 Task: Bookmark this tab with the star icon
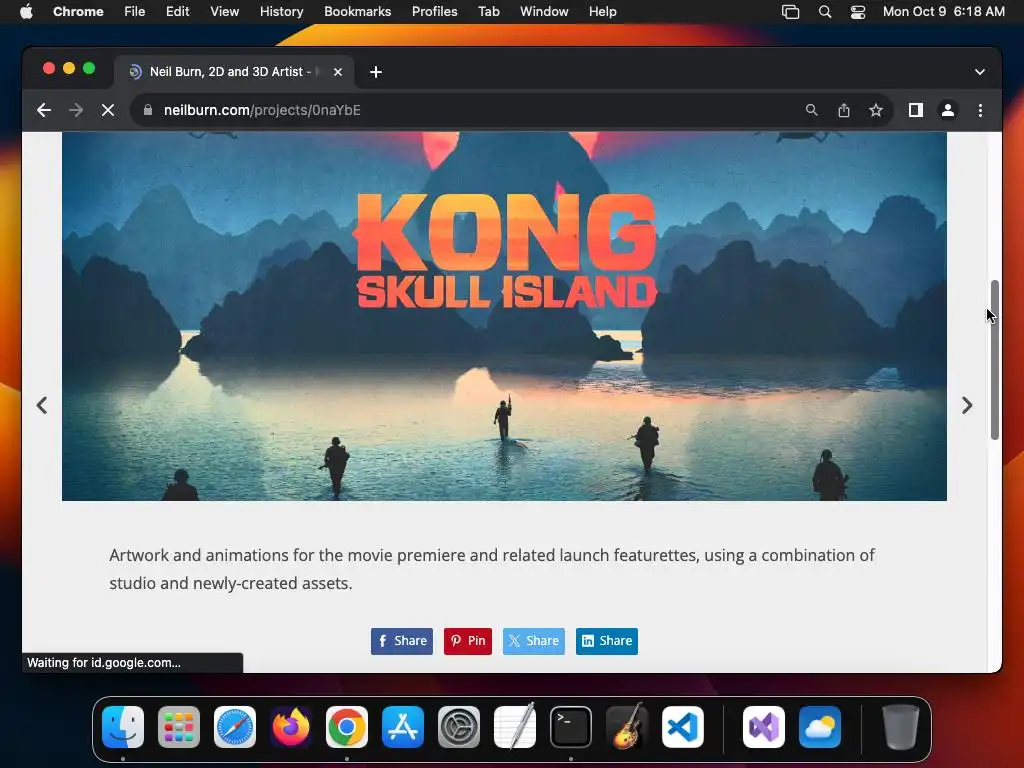pos(876,110)
